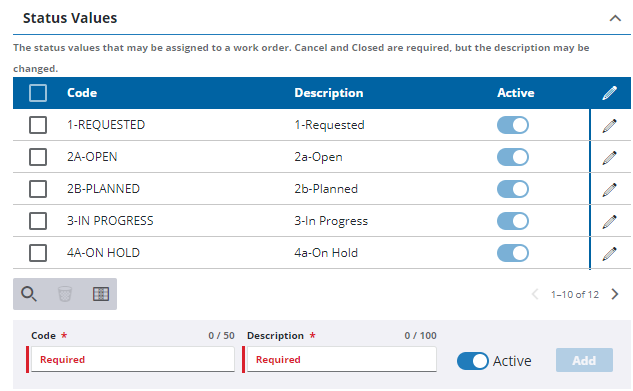Viewport: 633px width, 391px height.
Task: Edit the 1-REQUESTED row with its pencil icon
Action: pos(610,125)
